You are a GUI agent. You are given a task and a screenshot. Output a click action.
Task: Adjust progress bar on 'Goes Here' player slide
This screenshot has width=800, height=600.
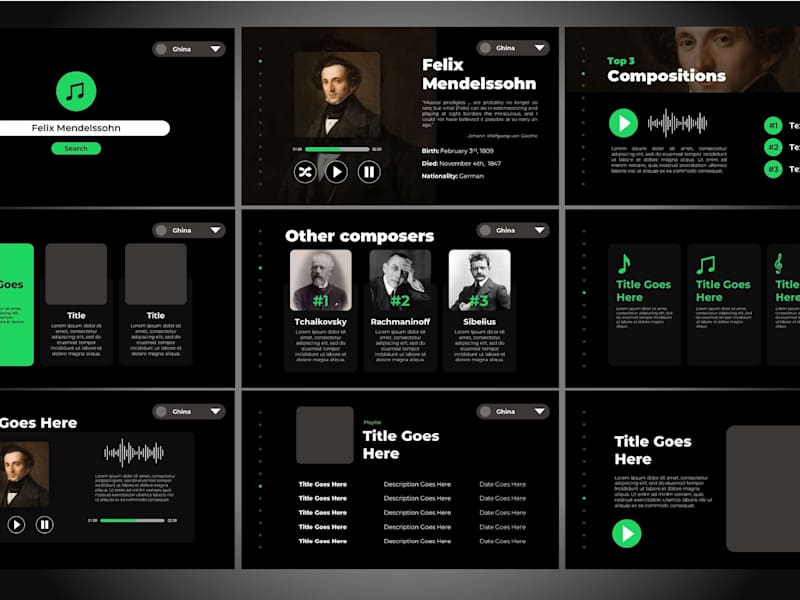click(x=132, y=520)
